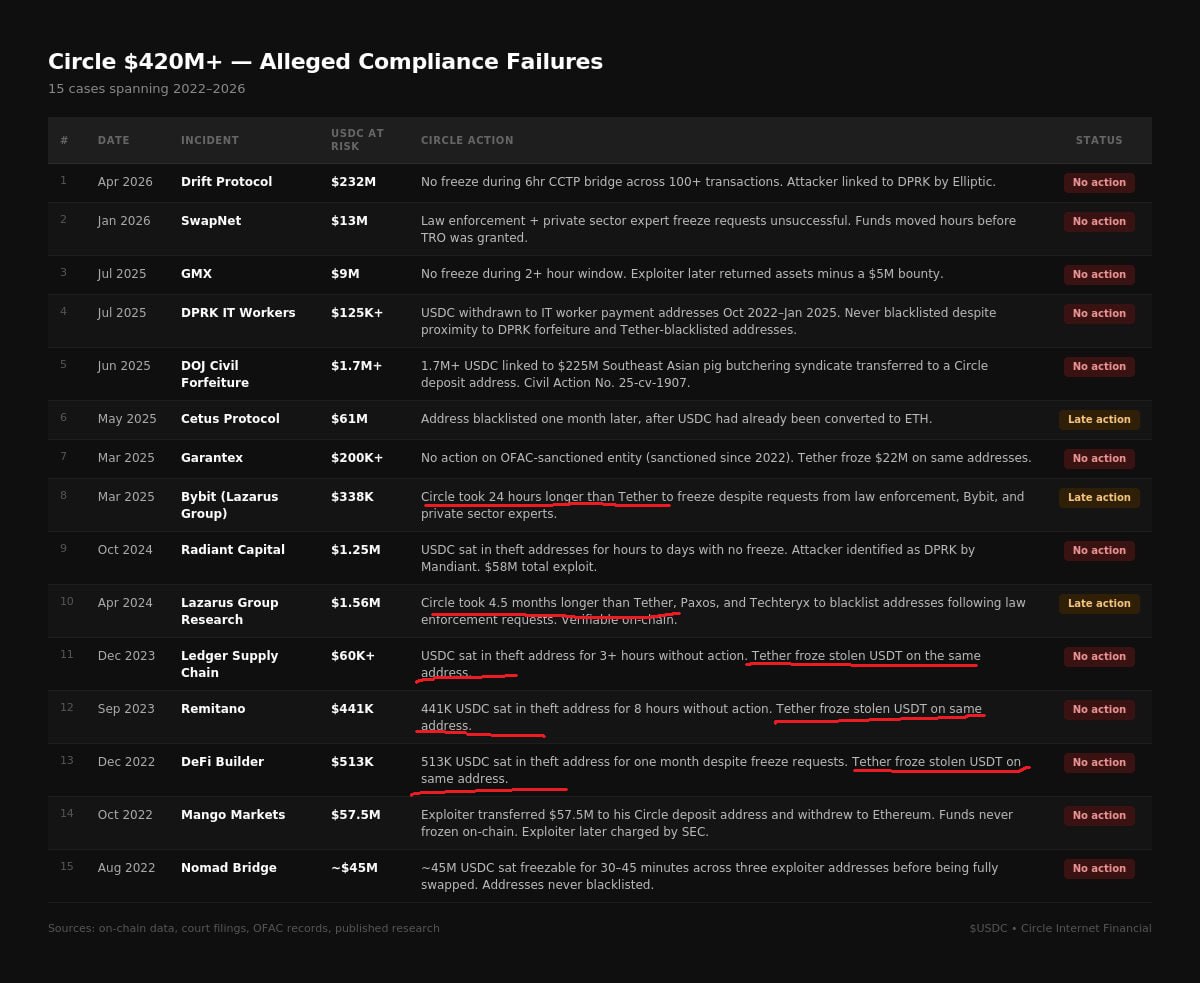
Task: Click the Sources footnote text
Action: click(x=244, y=928)
